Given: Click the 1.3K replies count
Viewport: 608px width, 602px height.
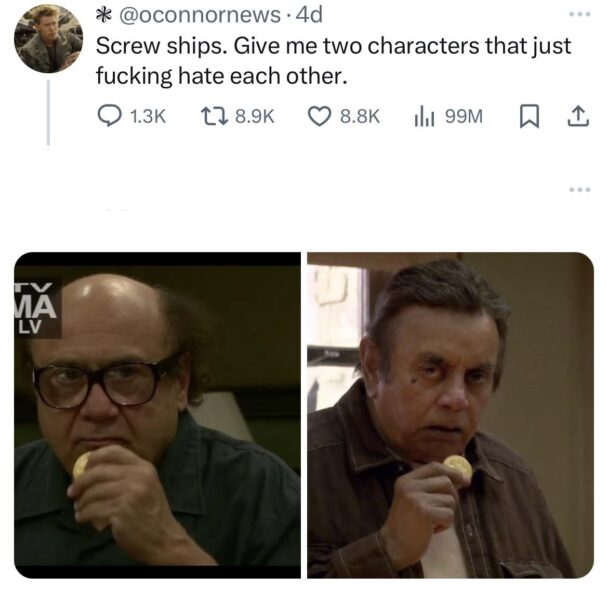Looking at the screenshot, I should point(148,116).
